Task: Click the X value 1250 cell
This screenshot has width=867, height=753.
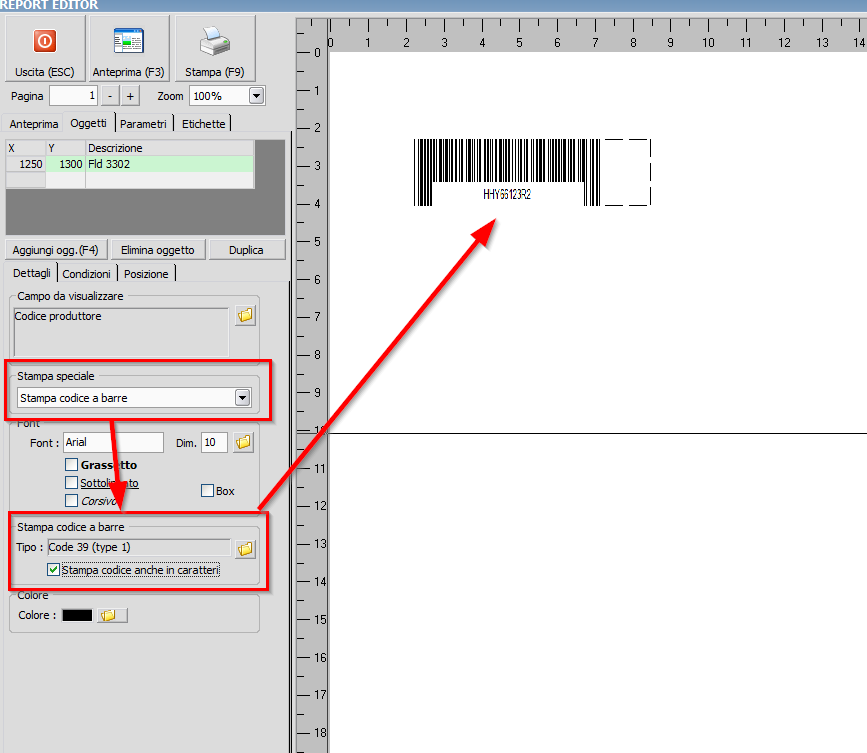Action: click(x=26, y=164)
